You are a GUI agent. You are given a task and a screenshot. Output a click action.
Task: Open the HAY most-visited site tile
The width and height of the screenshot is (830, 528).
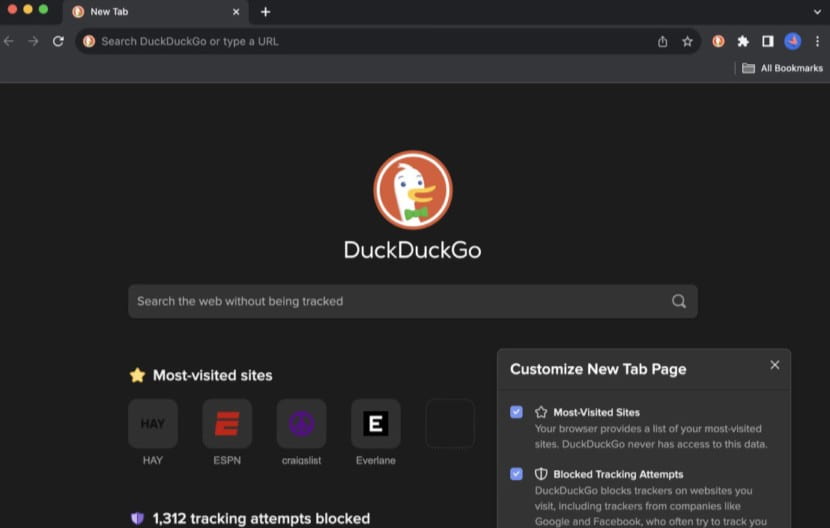click(x=153, y=424)
